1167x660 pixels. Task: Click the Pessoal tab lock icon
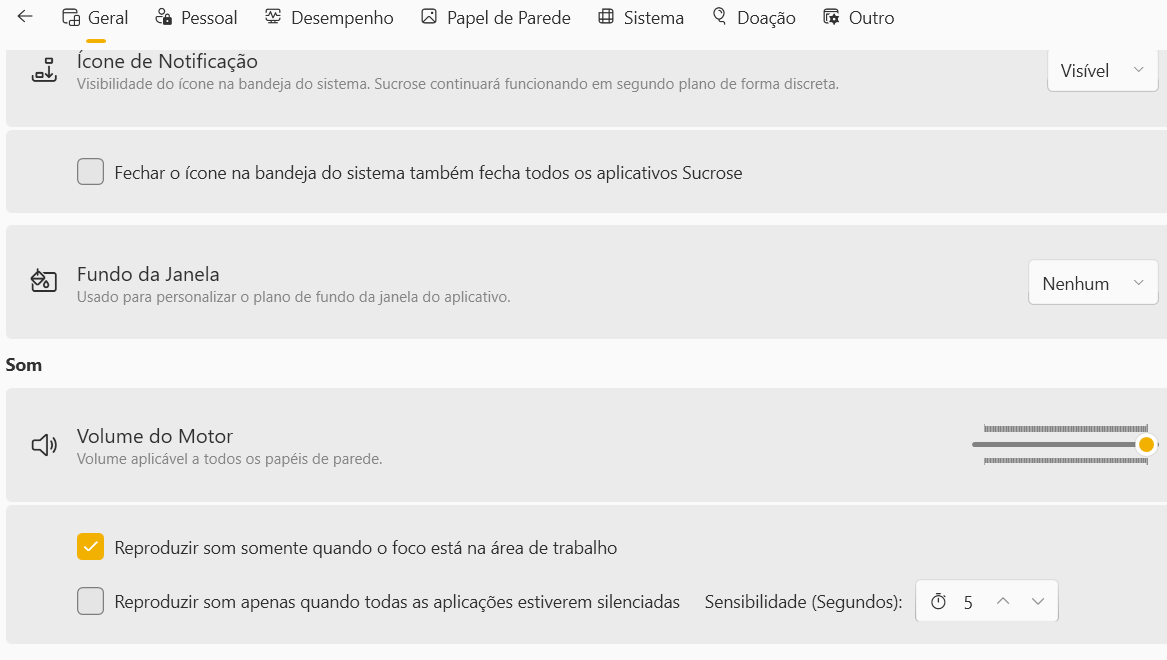[164, 17]
